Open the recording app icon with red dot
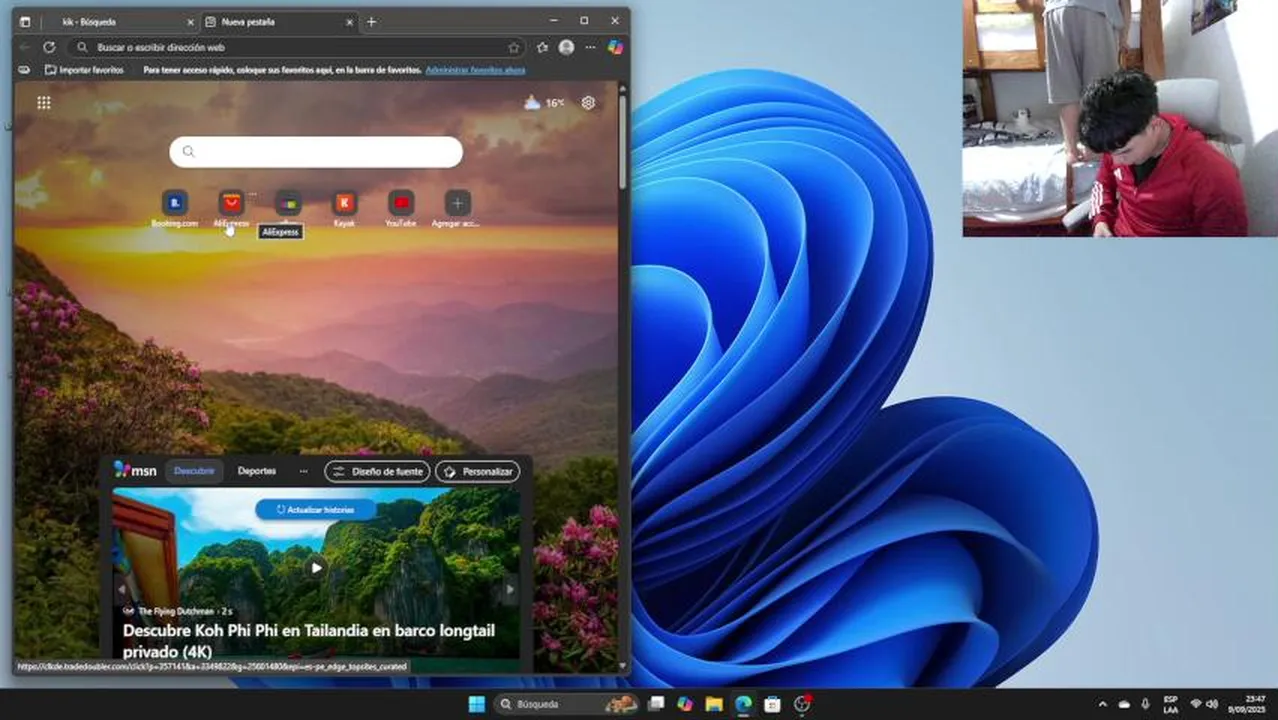The width and height of the screenshot is (1278, 720). pyautogui.click(x=801, y=704)
